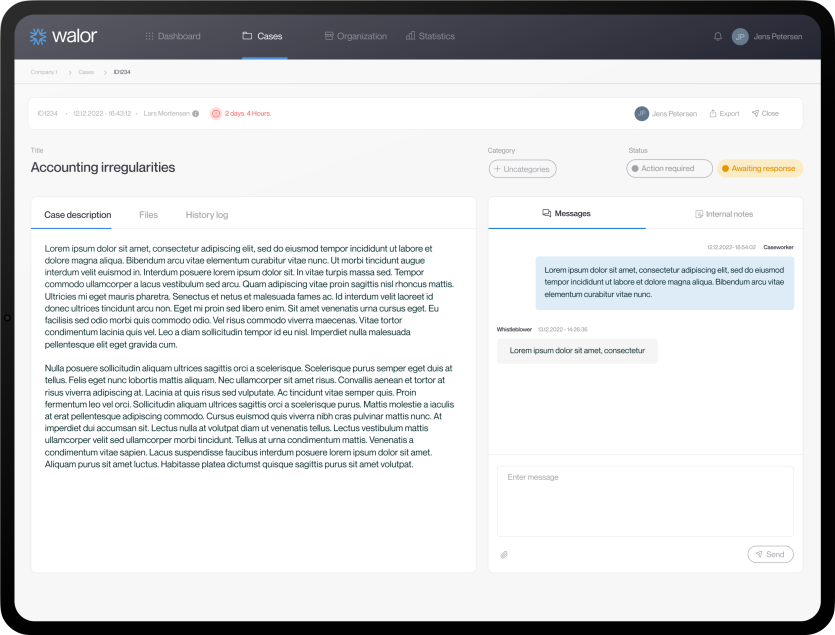Set status to Awaiting response
The width and height of the screenshot is (835, 635).
(760, 168)
